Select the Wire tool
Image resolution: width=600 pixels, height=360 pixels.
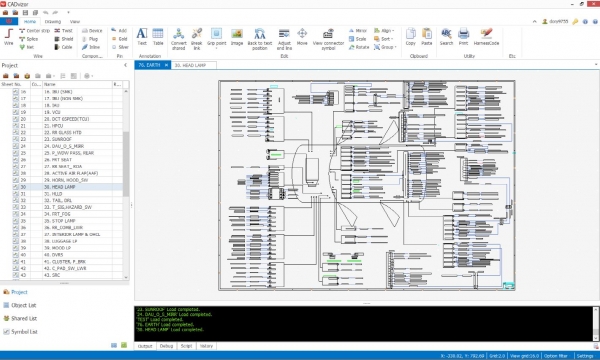8,37
